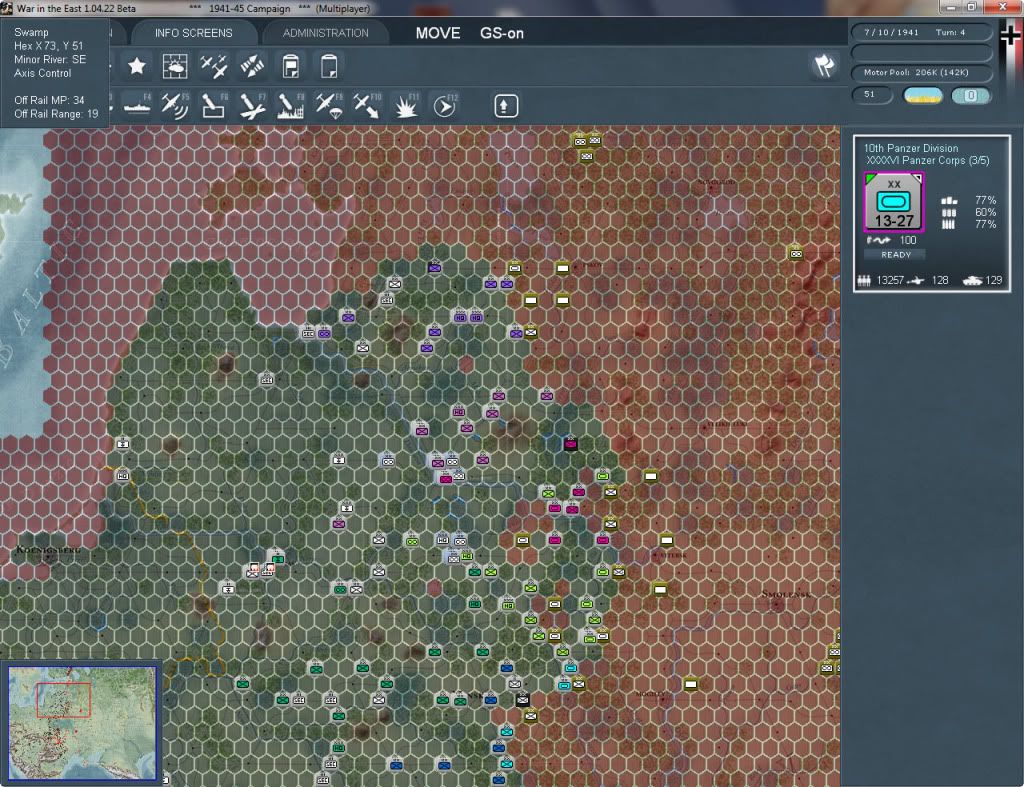Click the 'Minor River: SE' text
This screenshot has height=787, width=1024.
click(x=50, y=59)
